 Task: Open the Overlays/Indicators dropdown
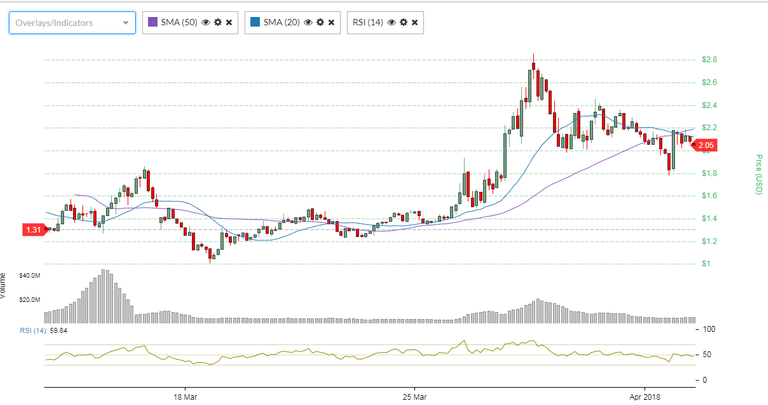[x=71, y=22]
